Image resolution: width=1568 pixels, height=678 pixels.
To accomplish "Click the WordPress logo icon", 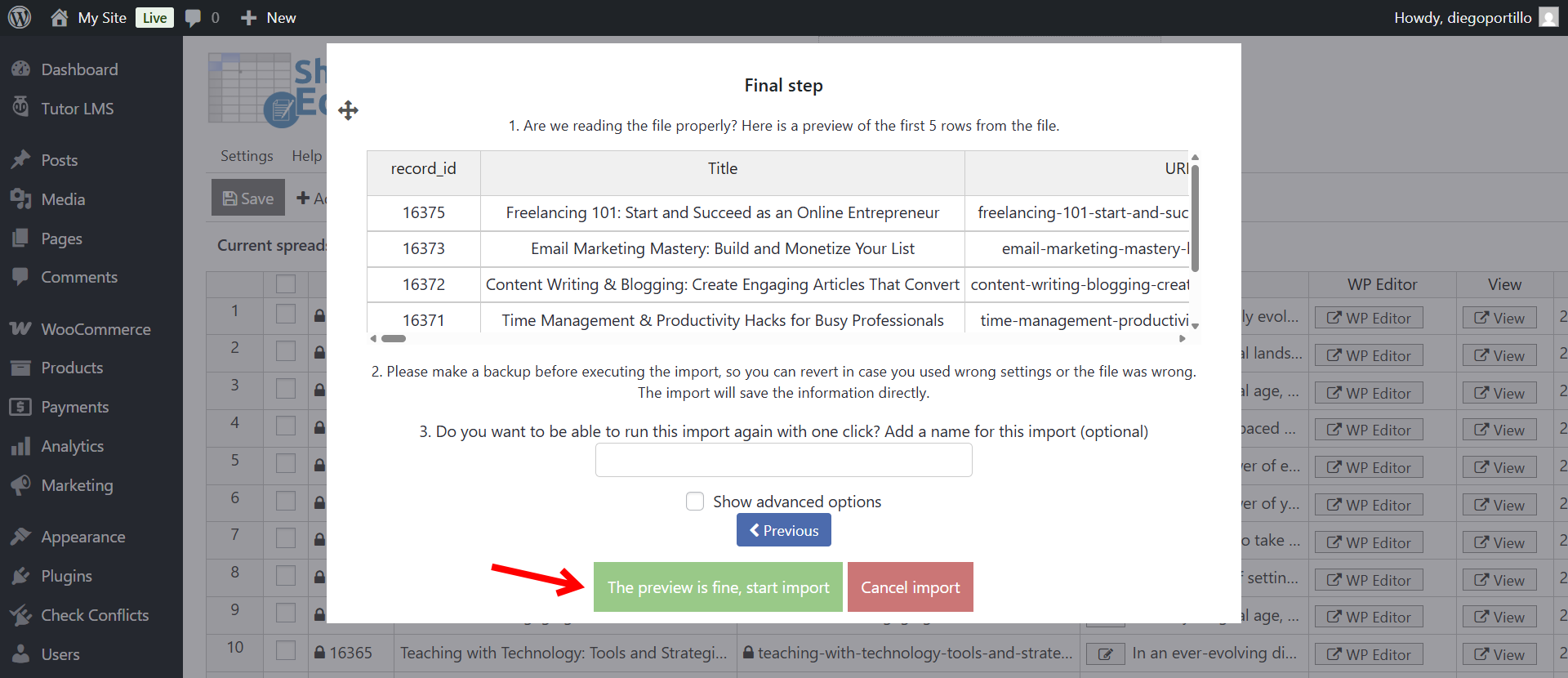I will click(20, 17).
